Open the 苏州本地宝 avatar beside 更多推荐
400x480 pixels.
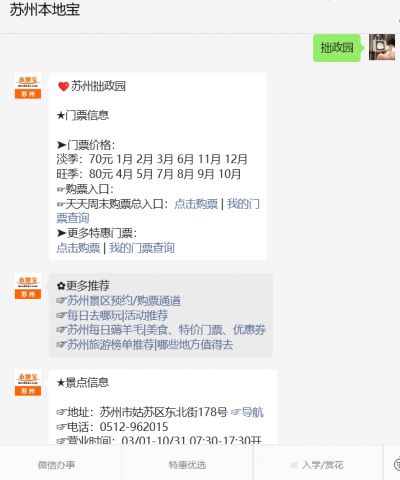(28, 286)
